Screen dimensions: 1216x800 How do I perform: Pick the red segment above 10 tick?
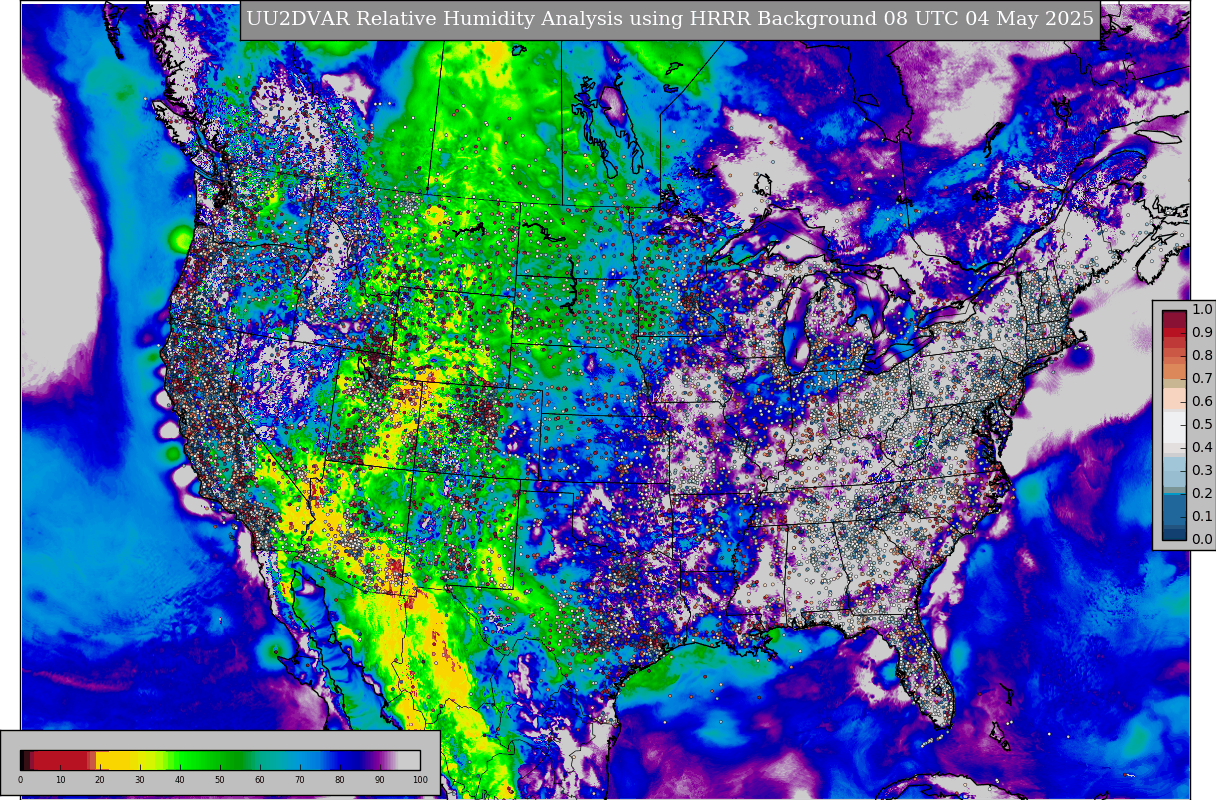tap(60, 760)
